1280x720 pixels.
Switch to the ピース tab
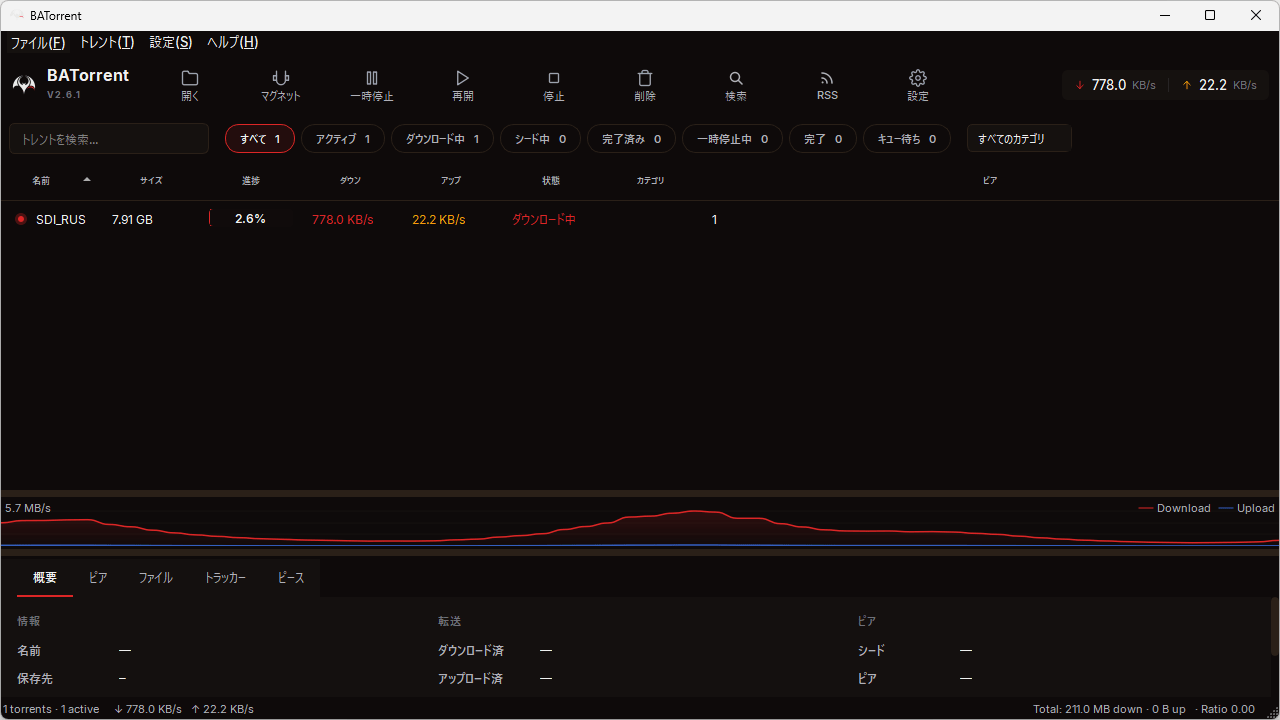[x=291, y=578]
